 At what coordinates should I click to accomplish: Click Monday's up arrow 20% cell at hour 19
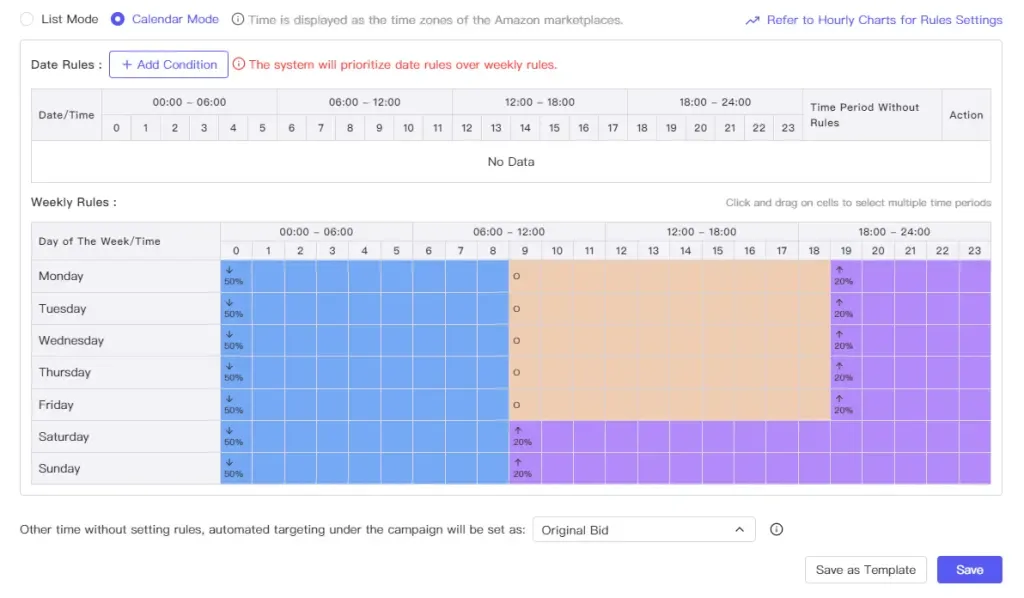[x=846, y=276]
